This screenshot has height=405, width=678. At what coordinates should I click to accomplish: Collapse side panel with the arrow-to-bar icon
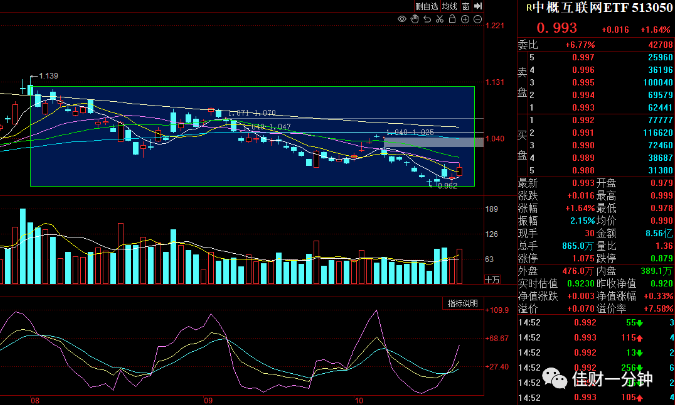[478, 6]
